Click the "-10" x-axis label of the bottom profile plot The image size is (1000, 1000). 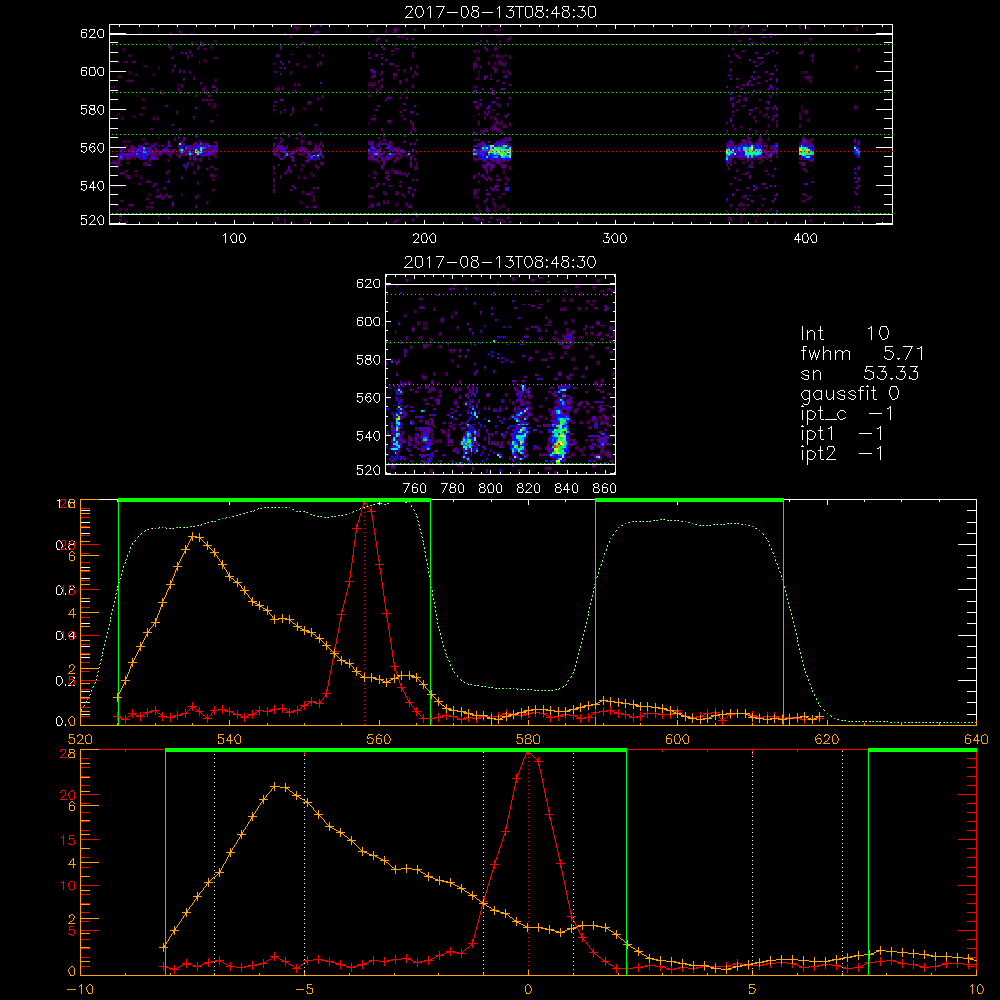click(x=80, y=989)
